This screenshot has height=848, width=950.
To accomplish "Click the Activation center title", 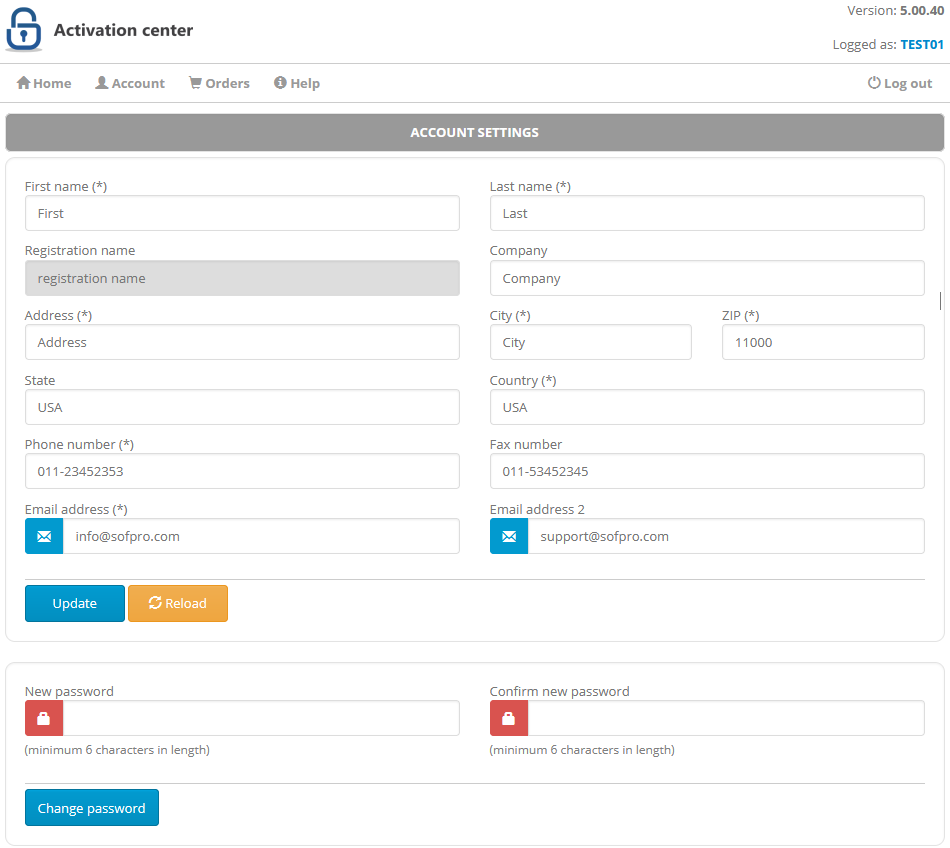I will (x=124, y=30).
